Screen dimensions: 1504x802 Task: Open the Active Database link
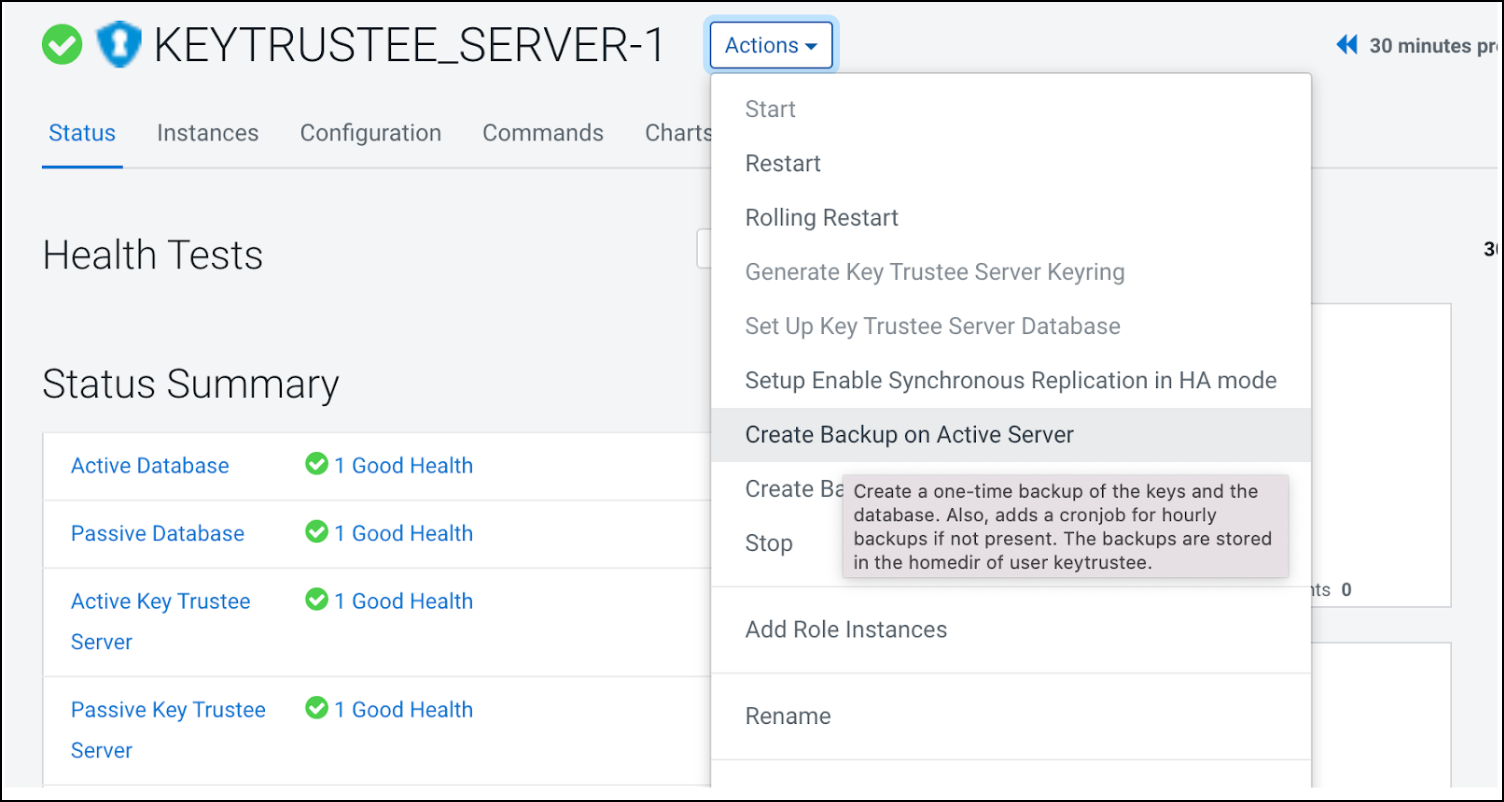[x=150, y=466]
